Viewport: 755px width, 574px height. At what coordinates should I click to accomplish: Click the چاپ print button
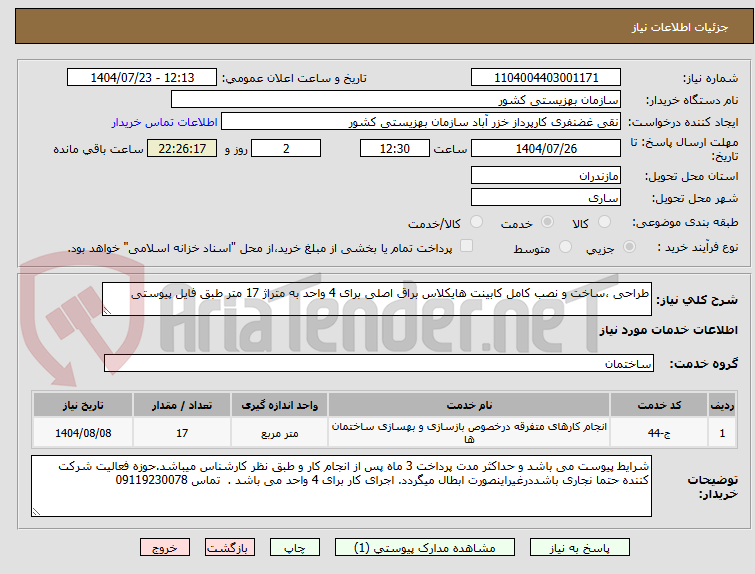pyautogui.click(x=295, y=548)
